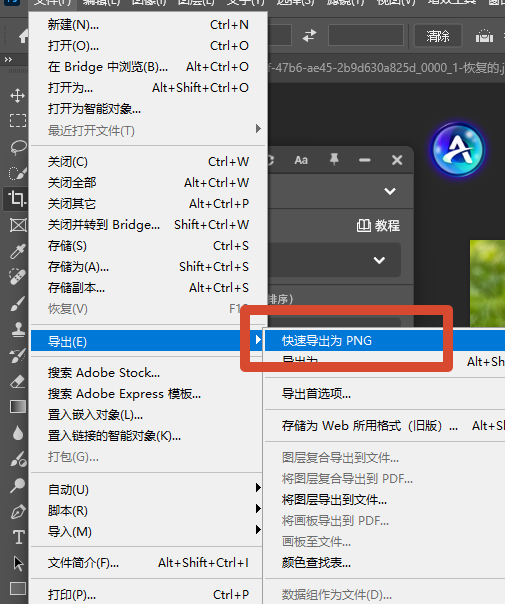
Task: Choose 存储为 Web 所用格式 (旧版)
Action: [384, 426]
